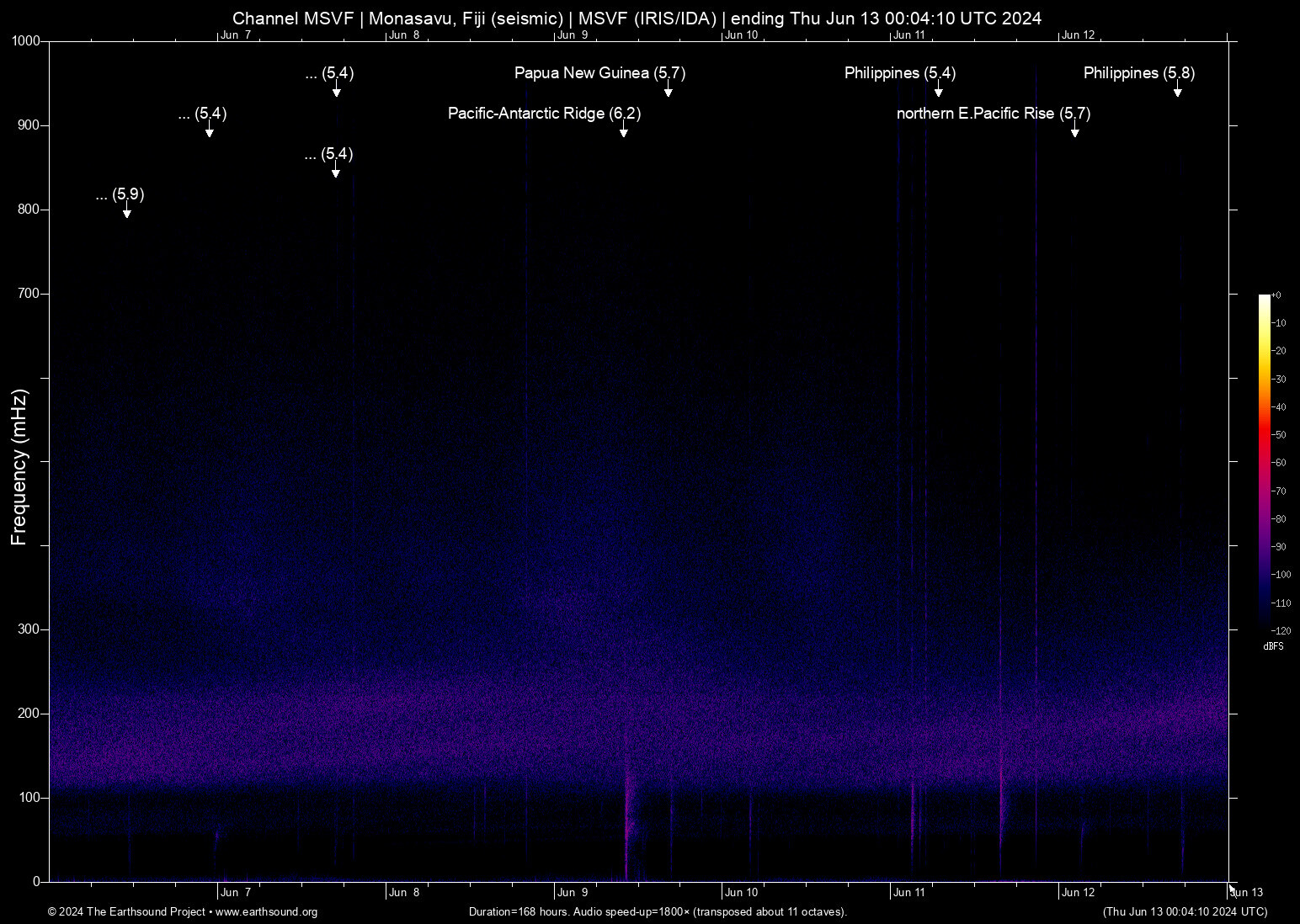Click the arrow marker under Papua New Guinea (5.7)
The height and width of the screenshot is (924, 1300).
point(668,90)
